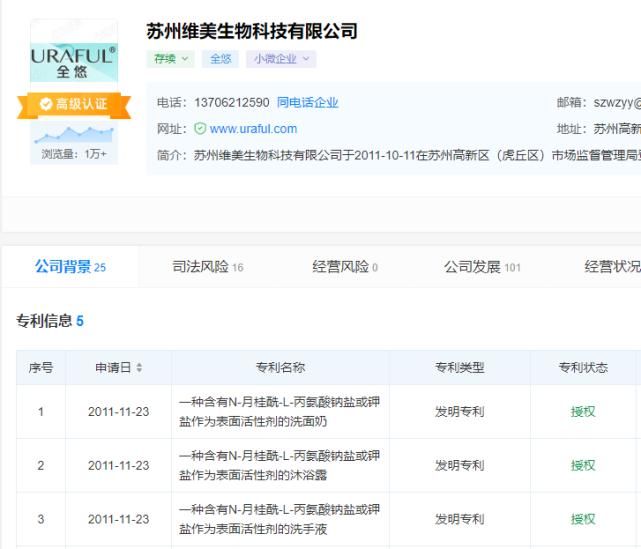Click the 专利类型 column header

tap(459, 367)
